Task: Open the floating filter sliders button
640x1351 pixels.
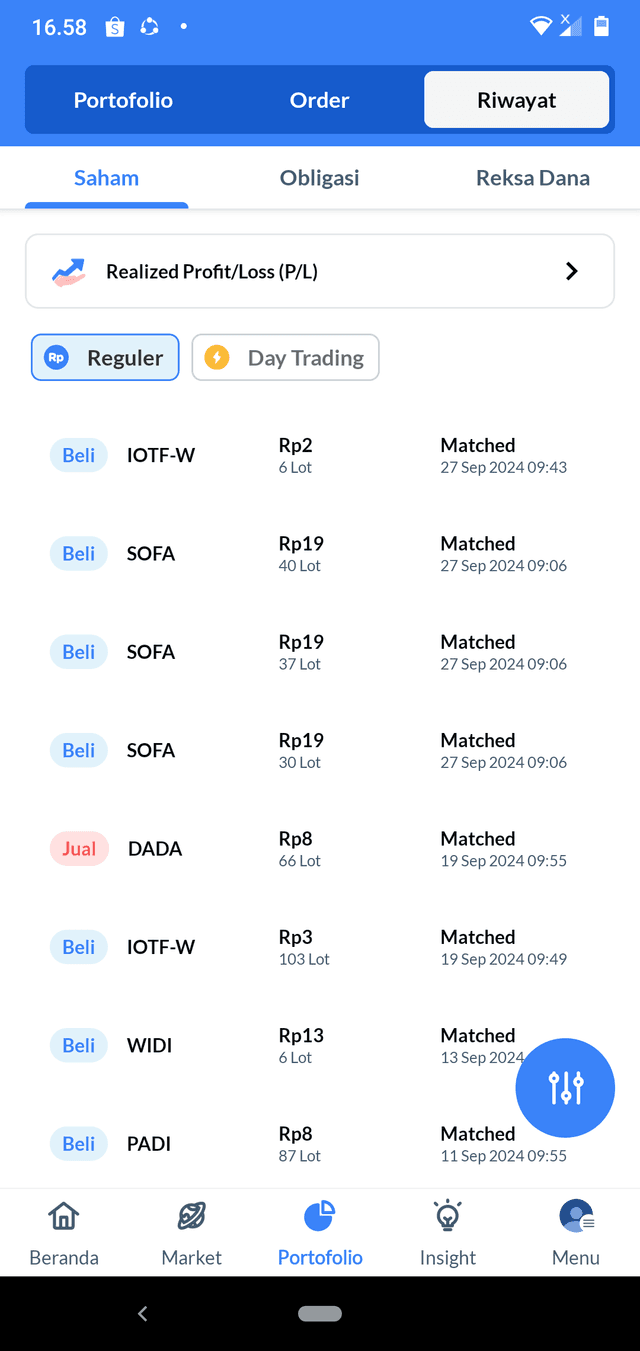Action: pos(565,1088)
